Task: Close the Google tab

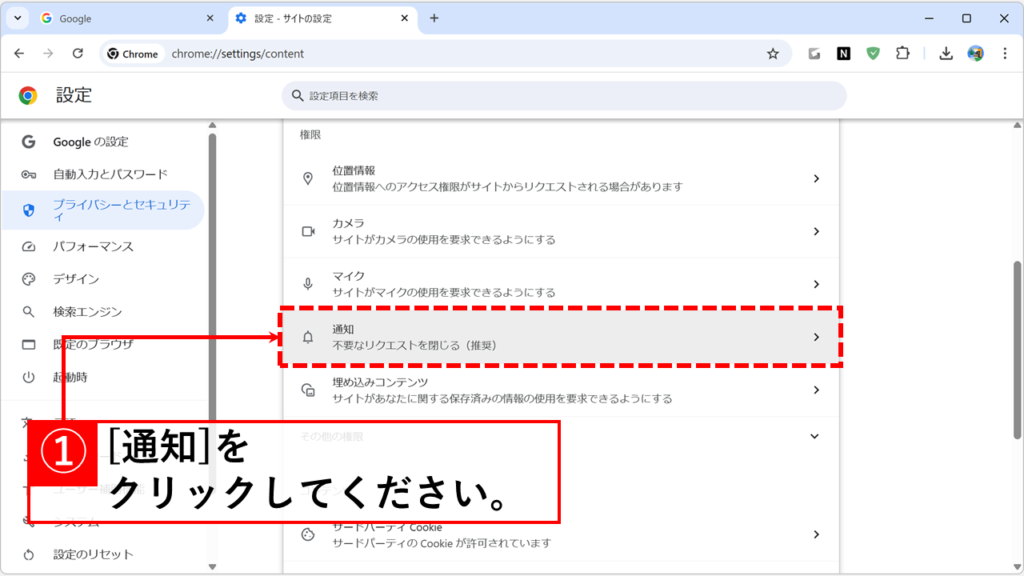Action: [x=210, y=18]
